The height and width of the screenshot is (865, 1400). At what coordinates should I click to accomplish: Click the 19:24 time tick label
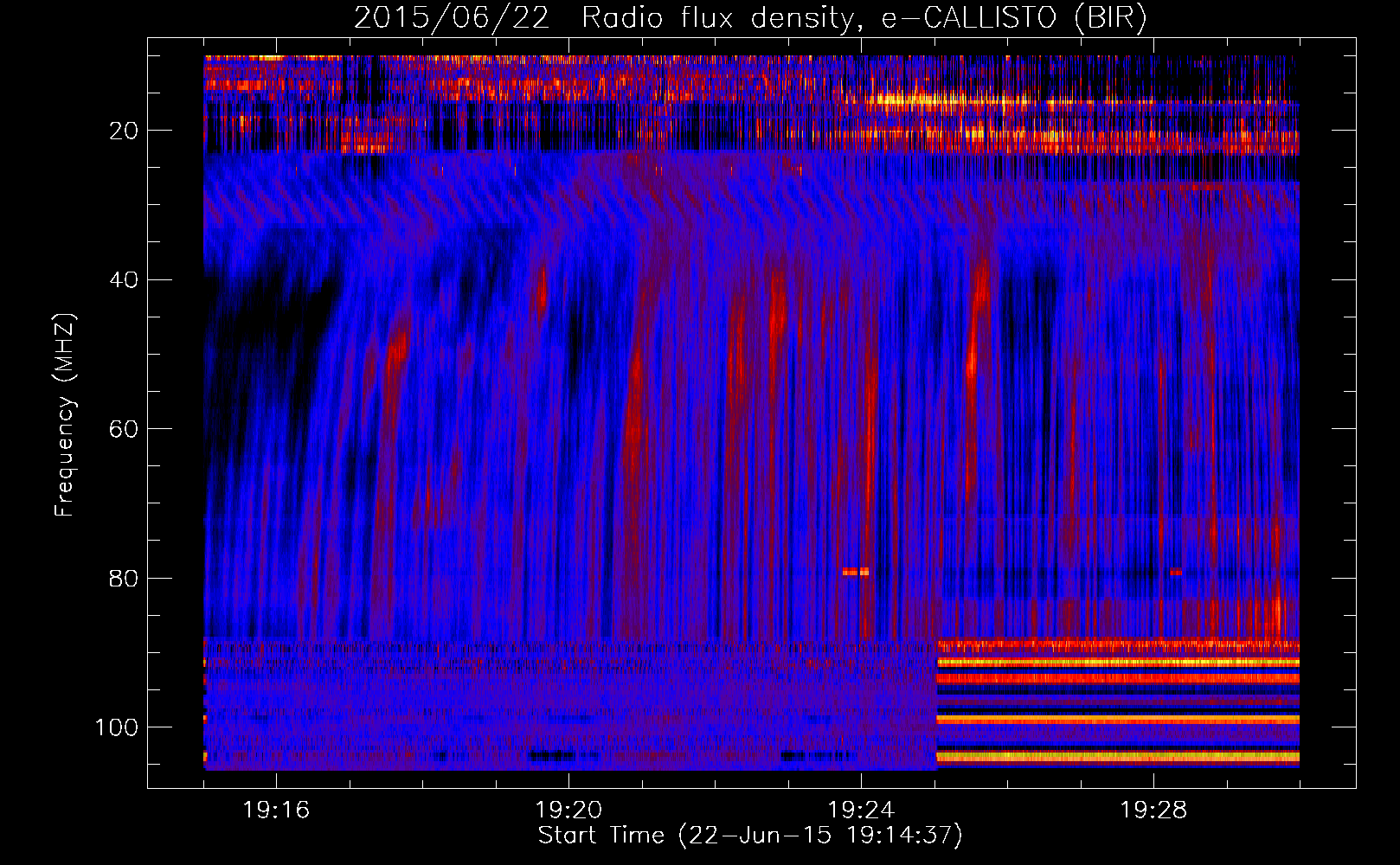click(861, 811)
